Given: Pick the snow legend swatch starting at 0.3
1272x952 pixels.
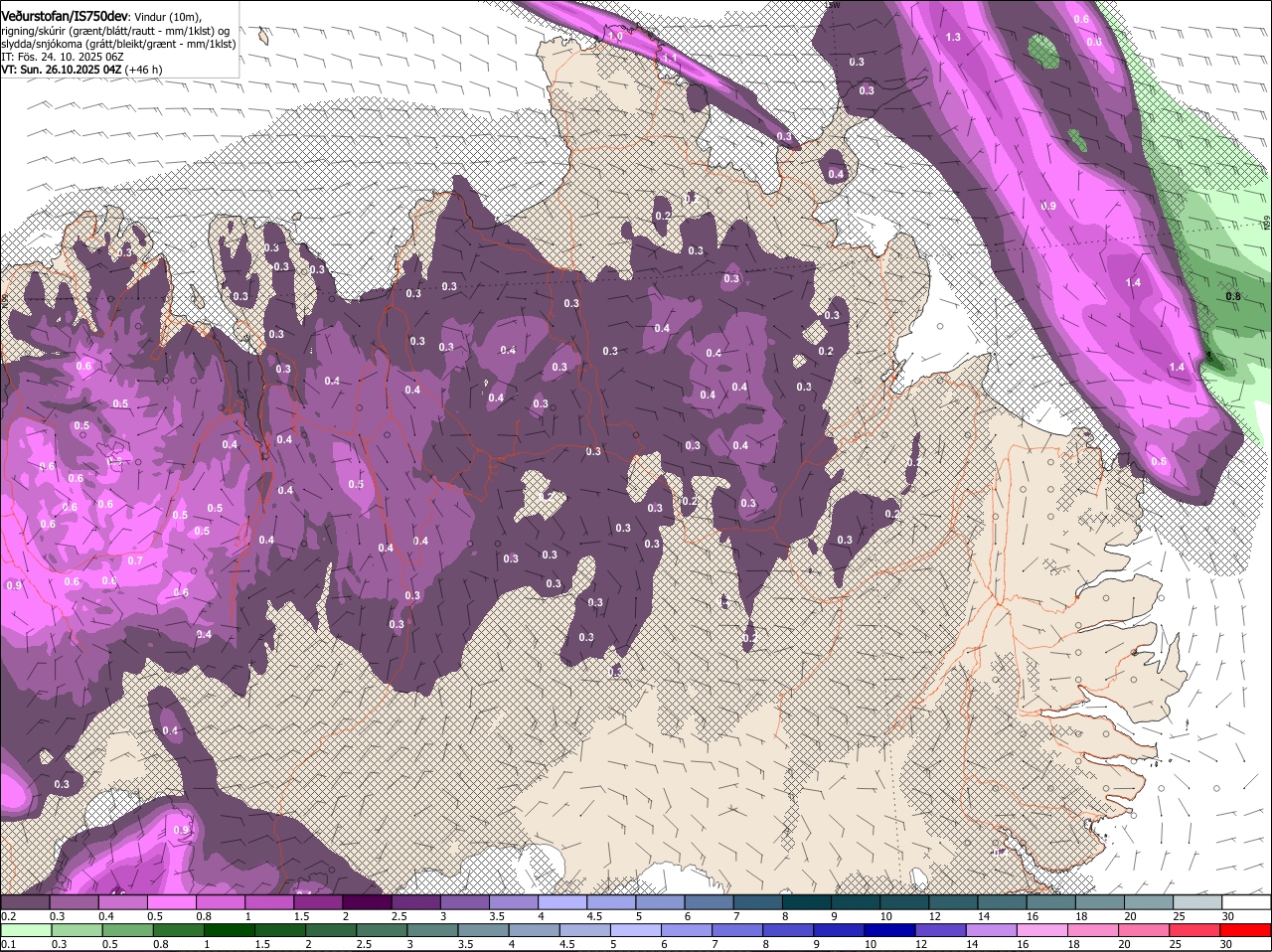Looking at the screenshot, I should (75, 902).
